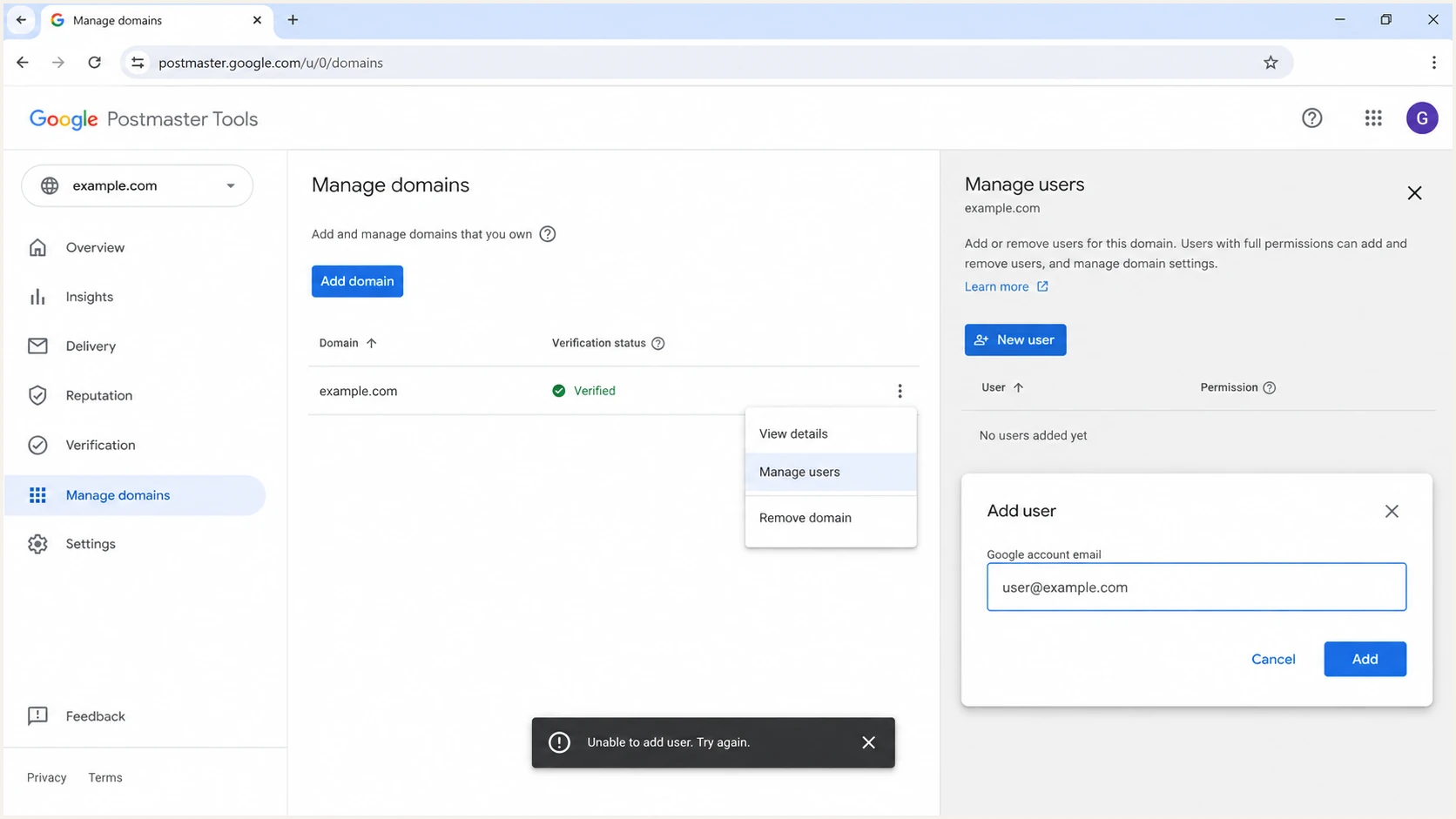
Task: Click the Verification status column header
Action: (x=598, y=344)
